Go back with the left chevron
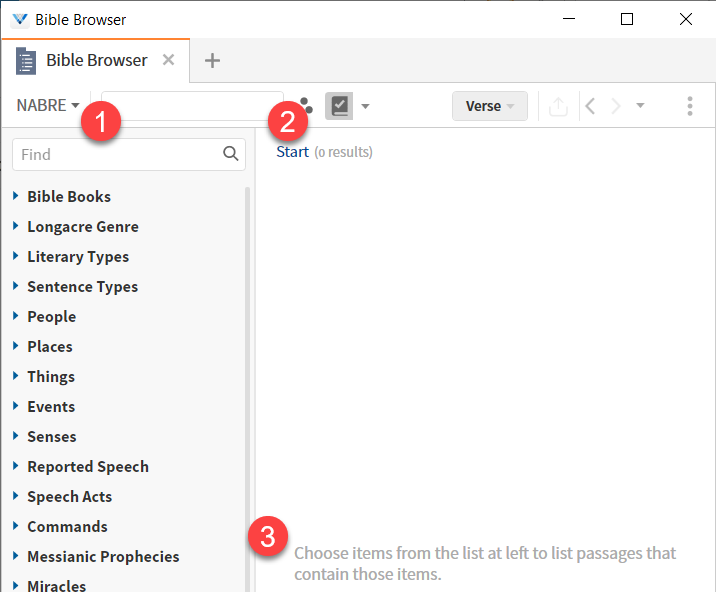Screen dimensions: 716x592 coord(590,106)
